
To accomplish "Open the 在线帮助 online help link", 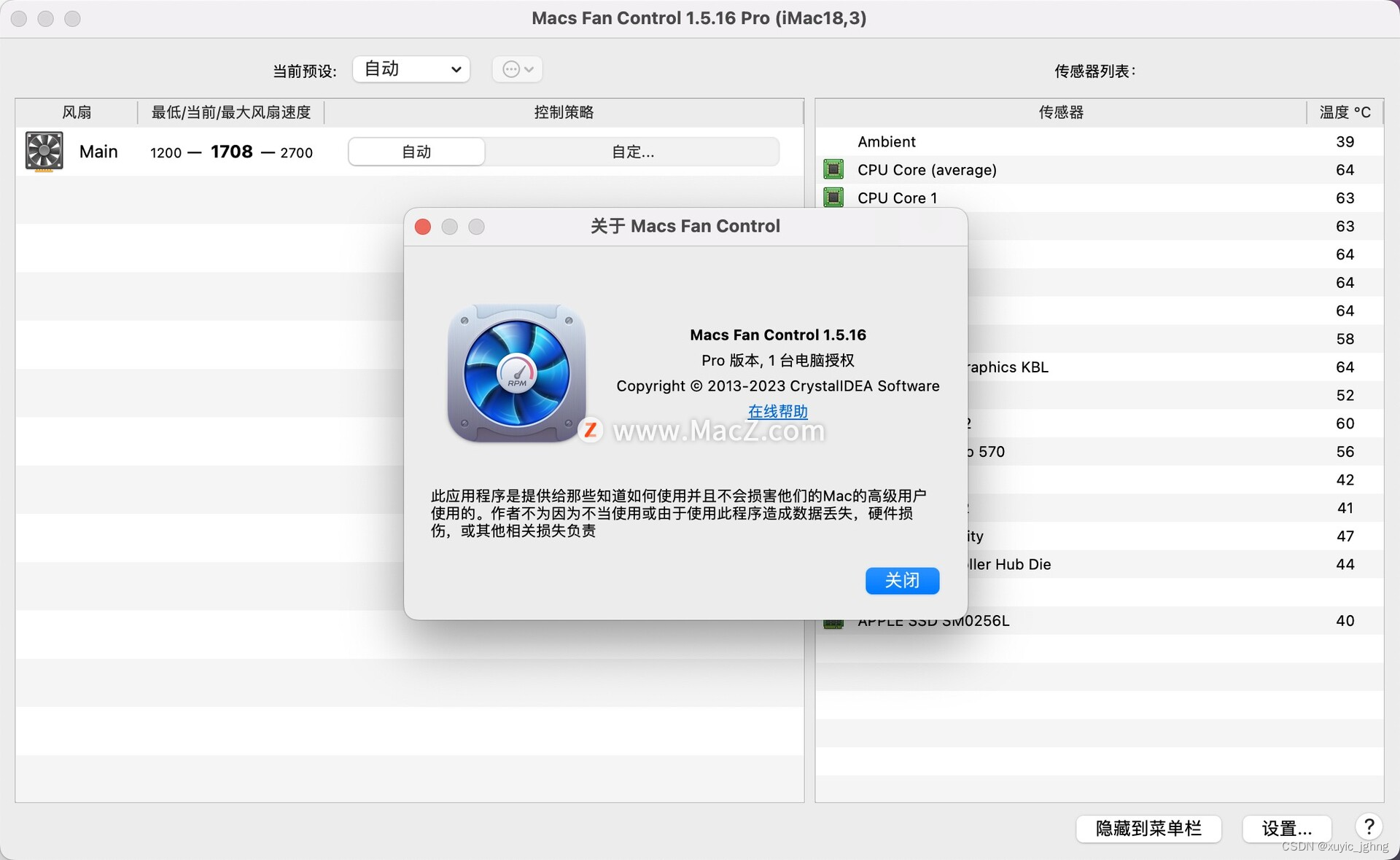I will [x=777, y=411].
